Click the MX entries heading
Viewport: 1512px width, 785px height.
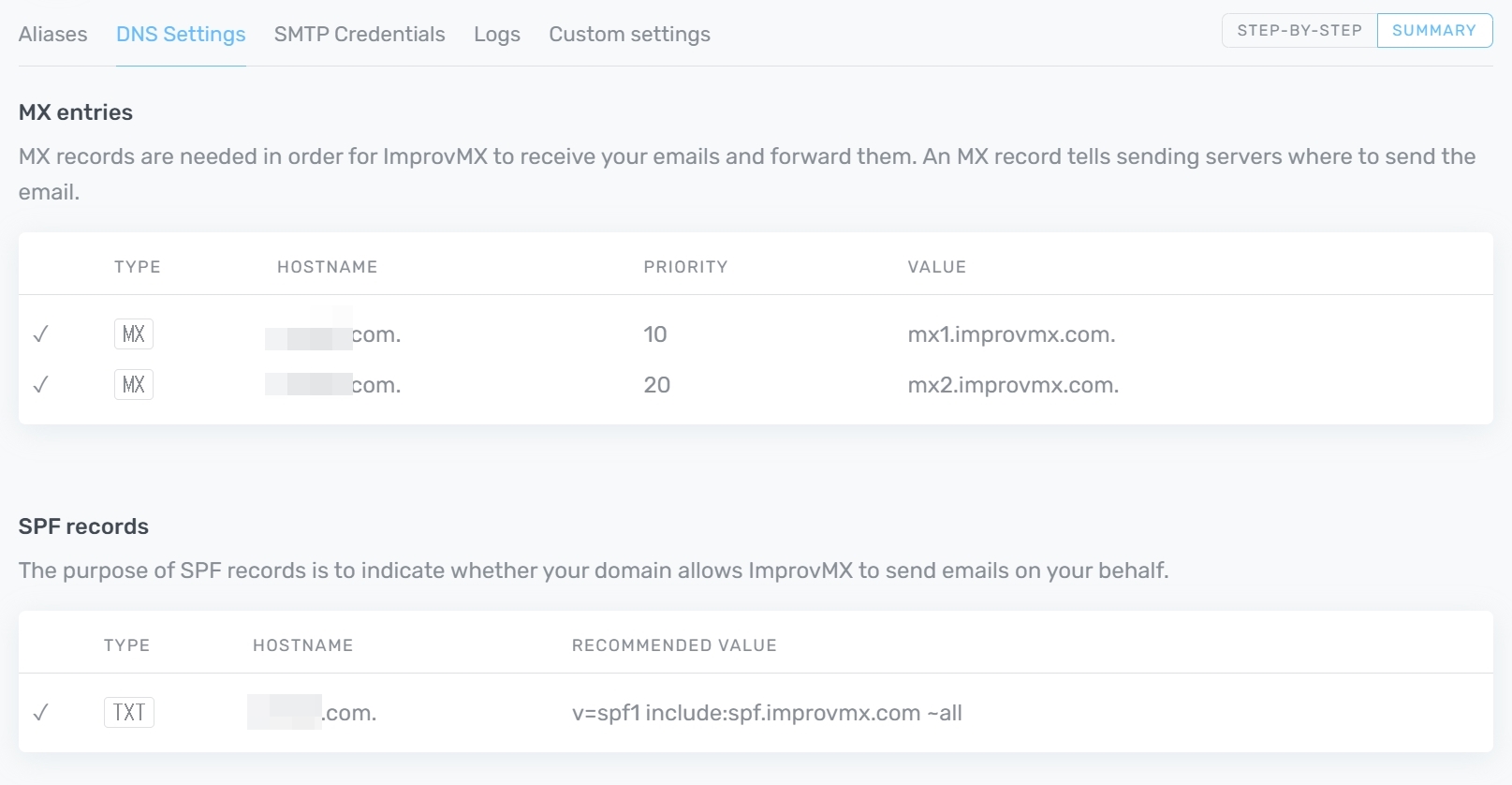tap(76, 112)
